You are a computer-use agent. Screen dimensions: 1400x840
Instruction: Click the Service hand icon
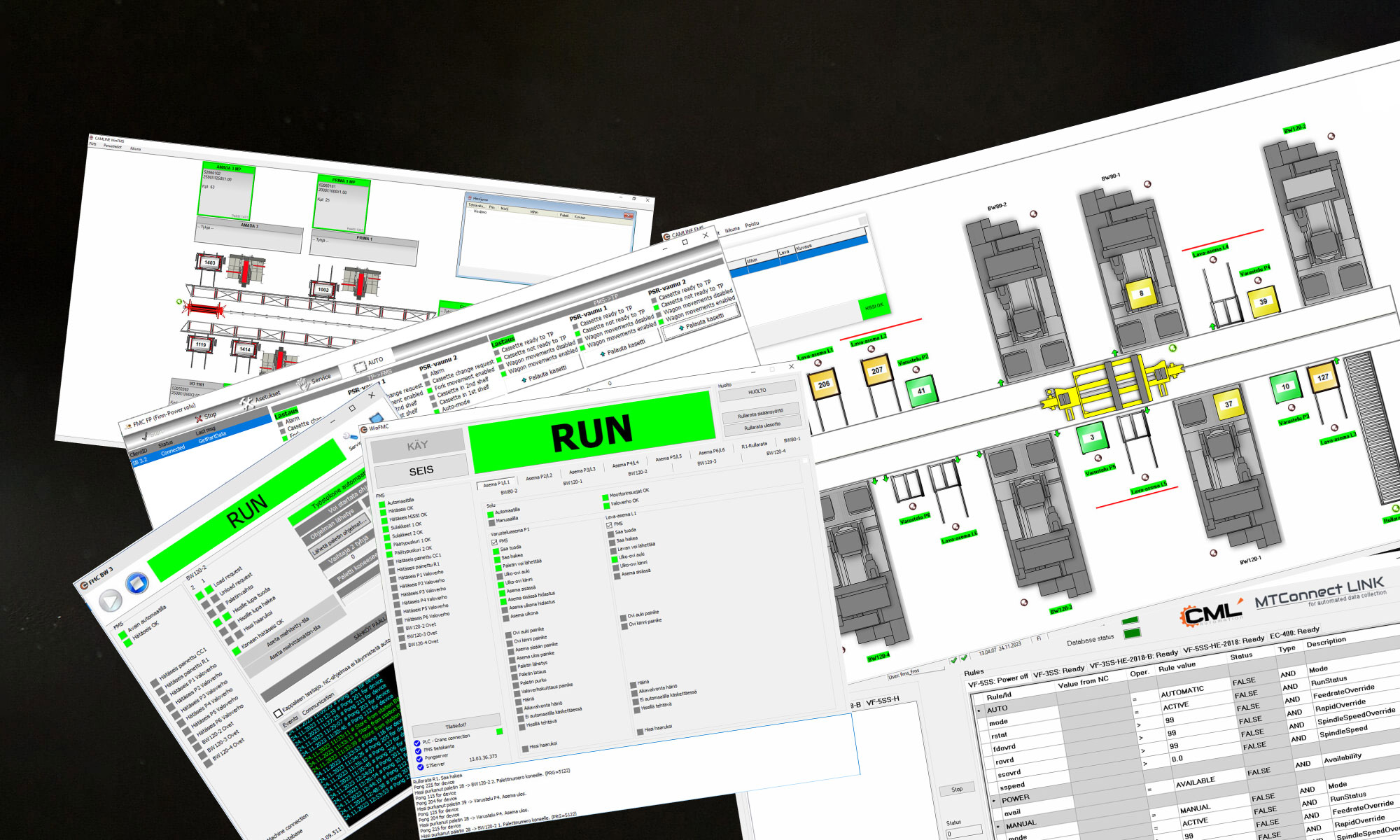click(x=303, y=384)
